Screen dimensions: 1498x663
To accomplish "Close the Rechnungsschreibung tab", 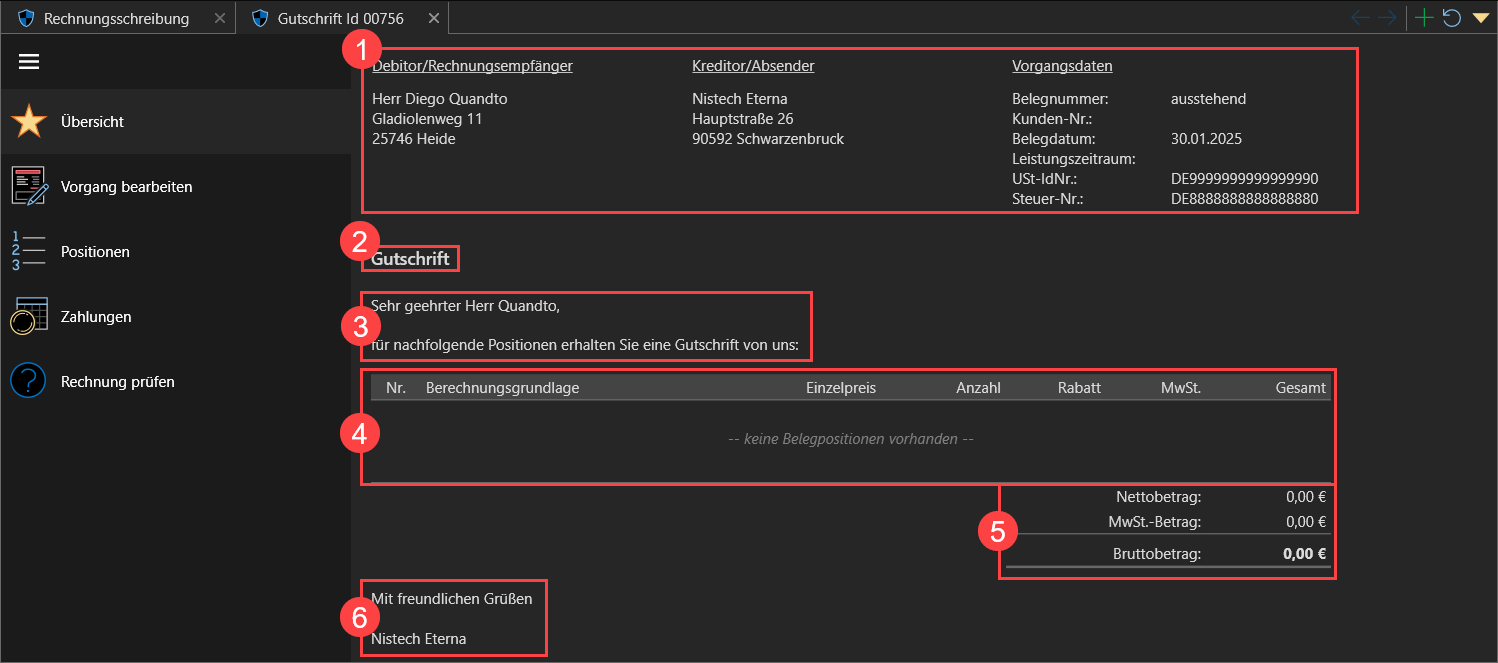I will coord(220,18).
